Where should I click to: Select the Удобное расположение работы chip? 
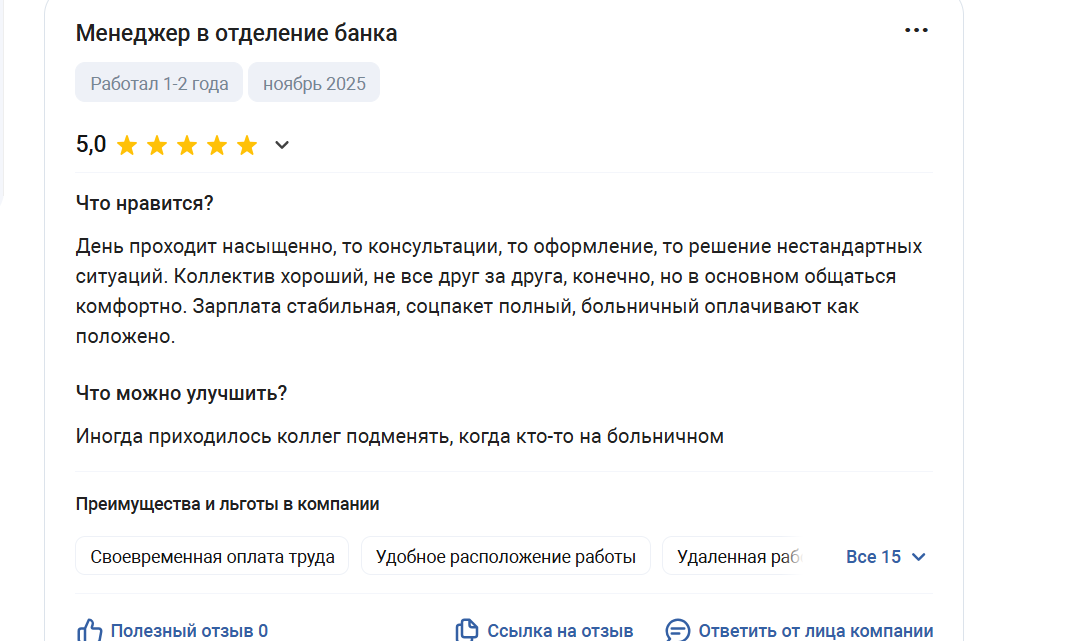click(505, 557)
